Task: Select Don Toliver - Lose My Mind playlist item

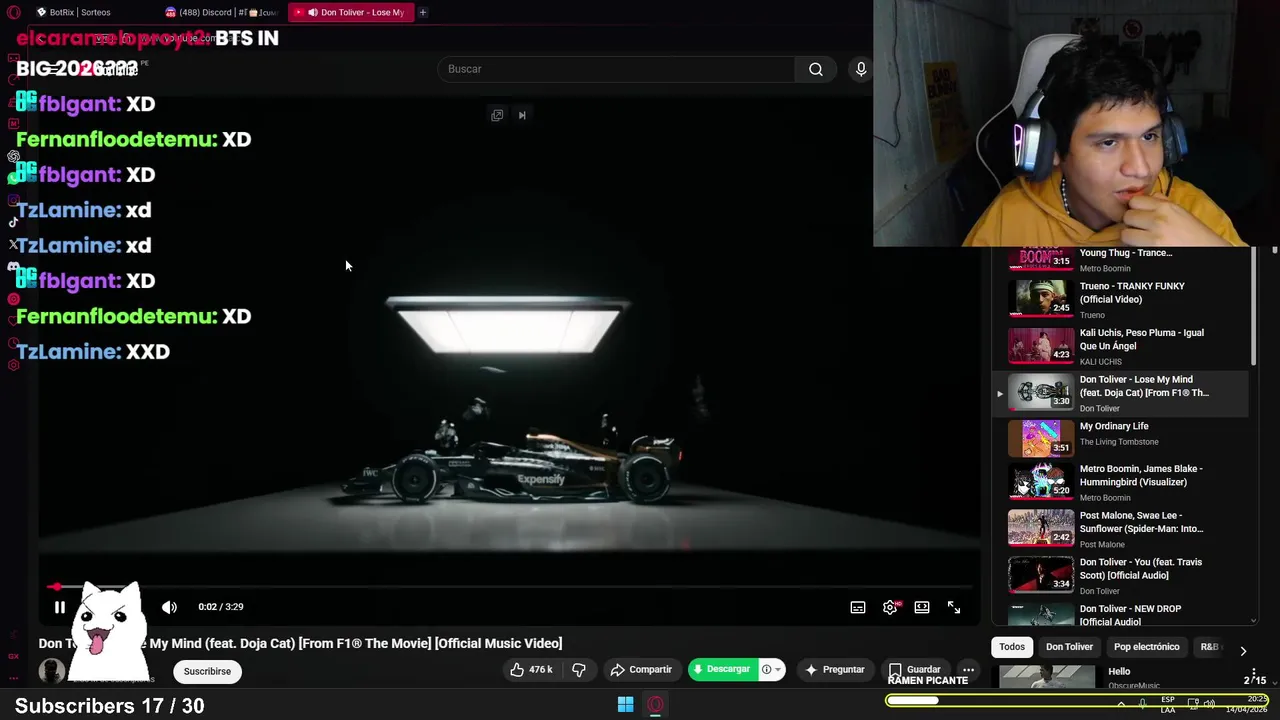Action: pyautogui.click(x=1120, y=393)
